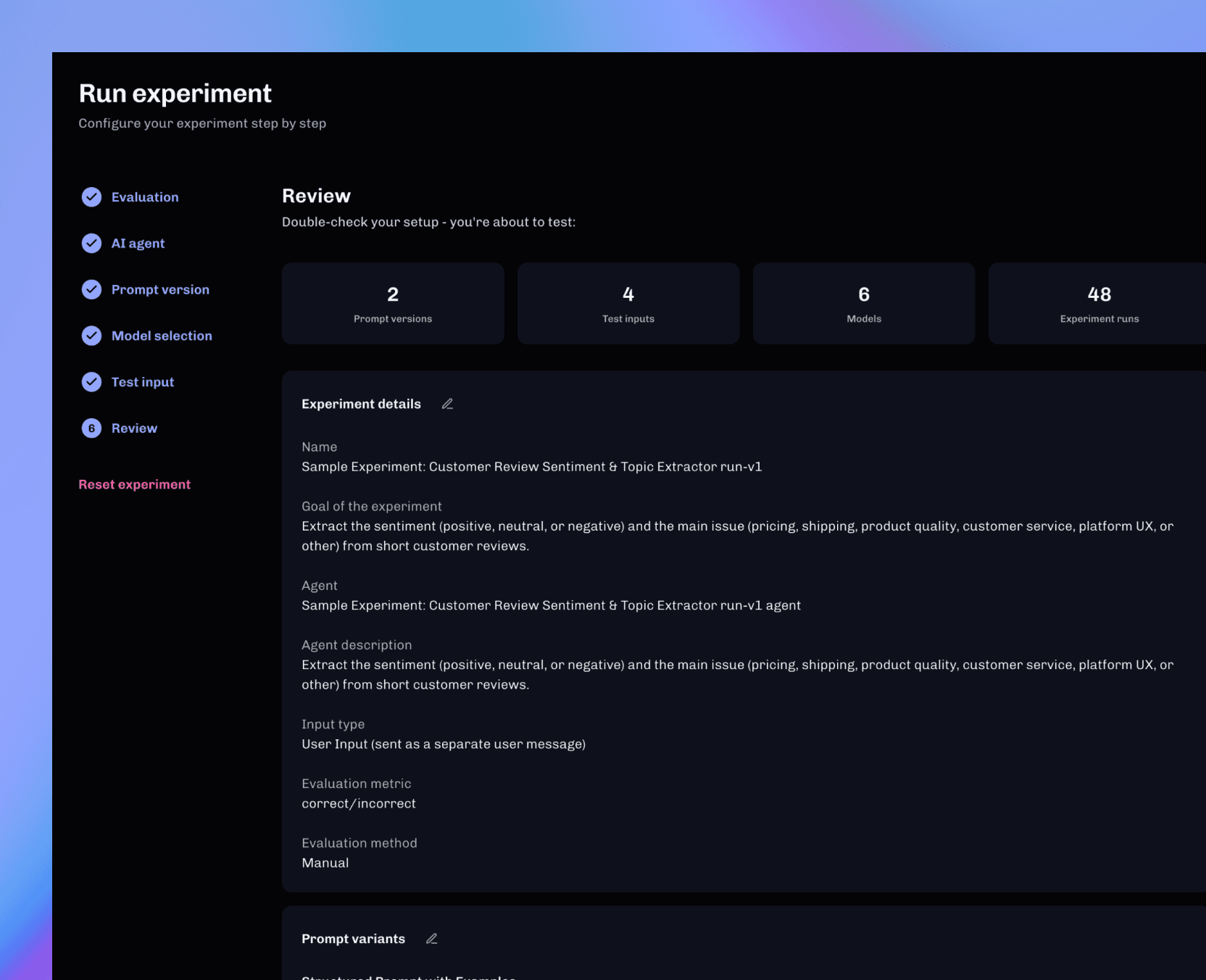Click the Experiment runs card showing 48

pos(1099,303)
